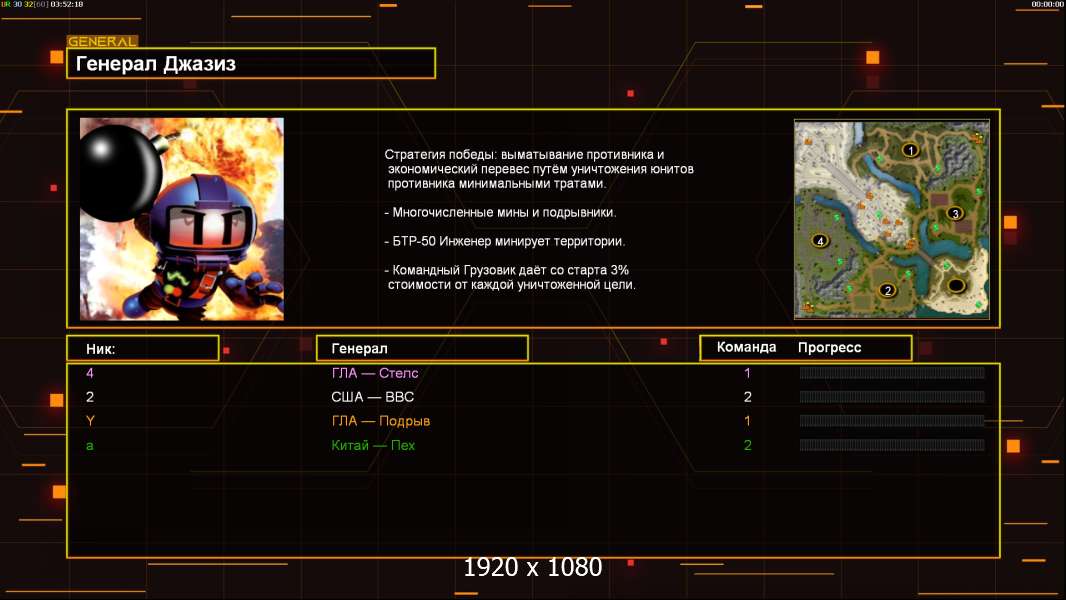Click the Bomberman general portrait
The height and width of the screenshot is (600, 1066).
pos(182,219)
